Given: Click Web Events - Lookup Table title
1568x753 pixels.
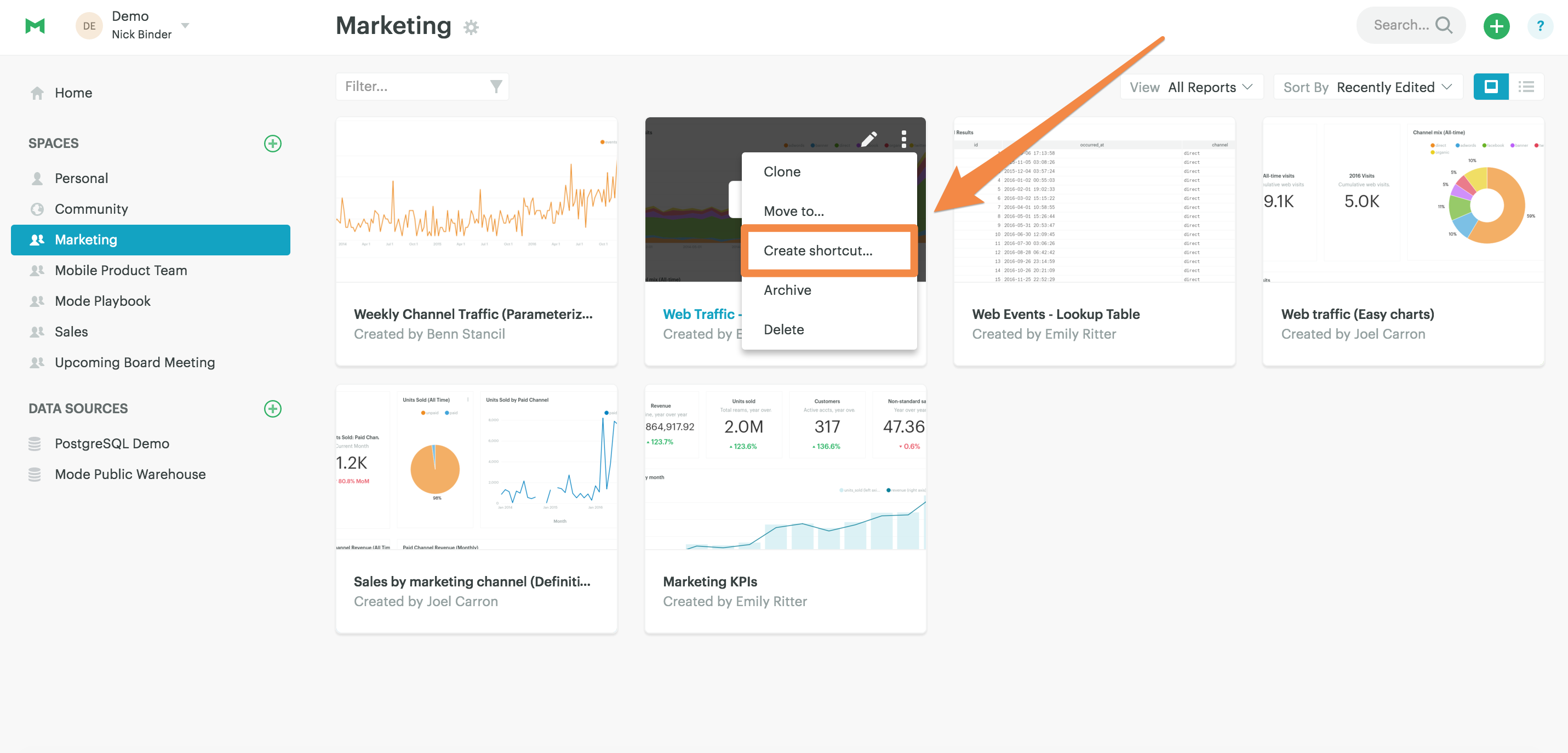Looking at the screenshot, I should 1056,314.
